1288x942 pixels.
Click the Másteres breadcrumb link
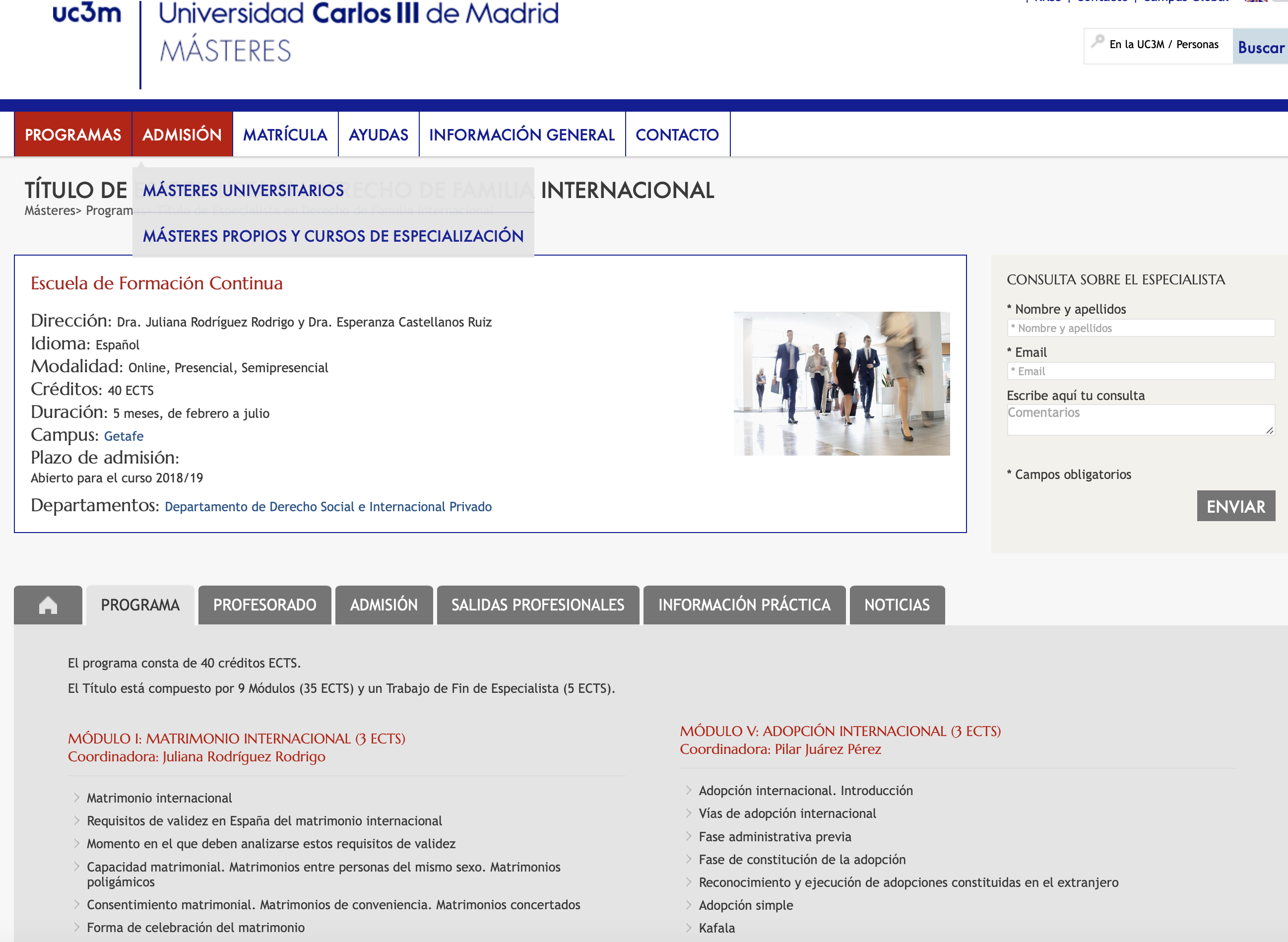(50, 210)
